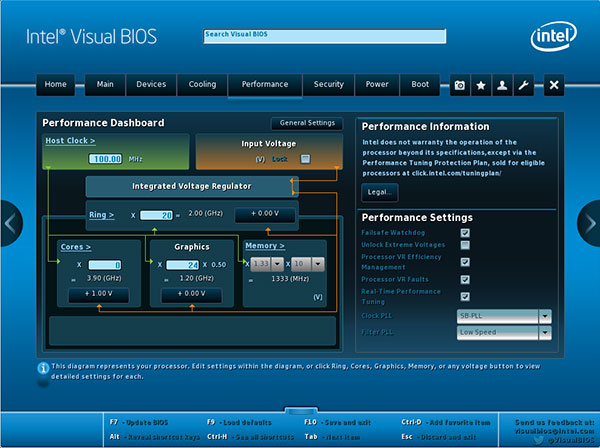Toggle Processor VR Efficiency Management checkbox
Image resolution: width=600 pixels, height=448 pixels.
[x=465, y=262]
